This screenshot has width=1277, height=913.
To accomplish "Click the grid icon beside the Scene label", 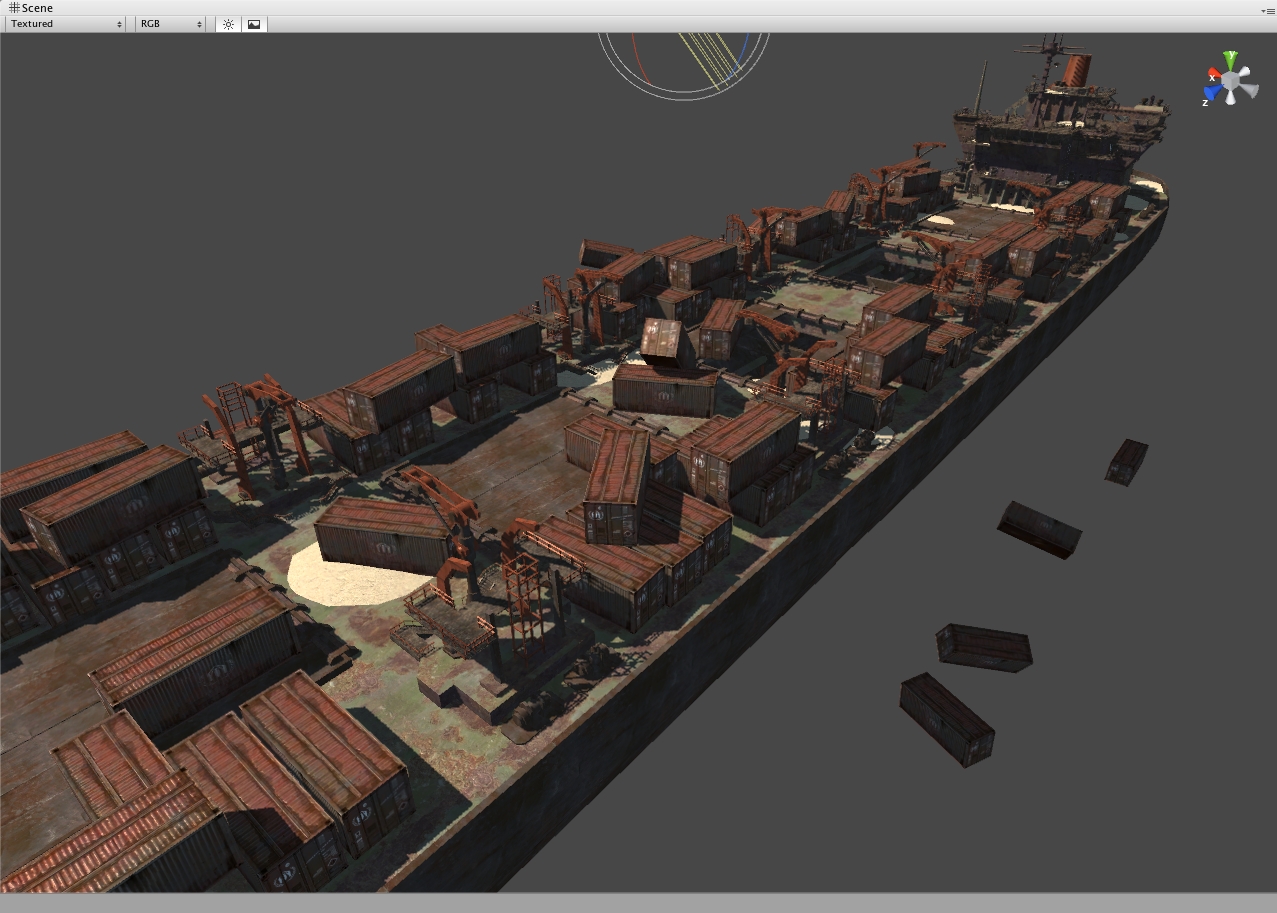I will point(13,8).
